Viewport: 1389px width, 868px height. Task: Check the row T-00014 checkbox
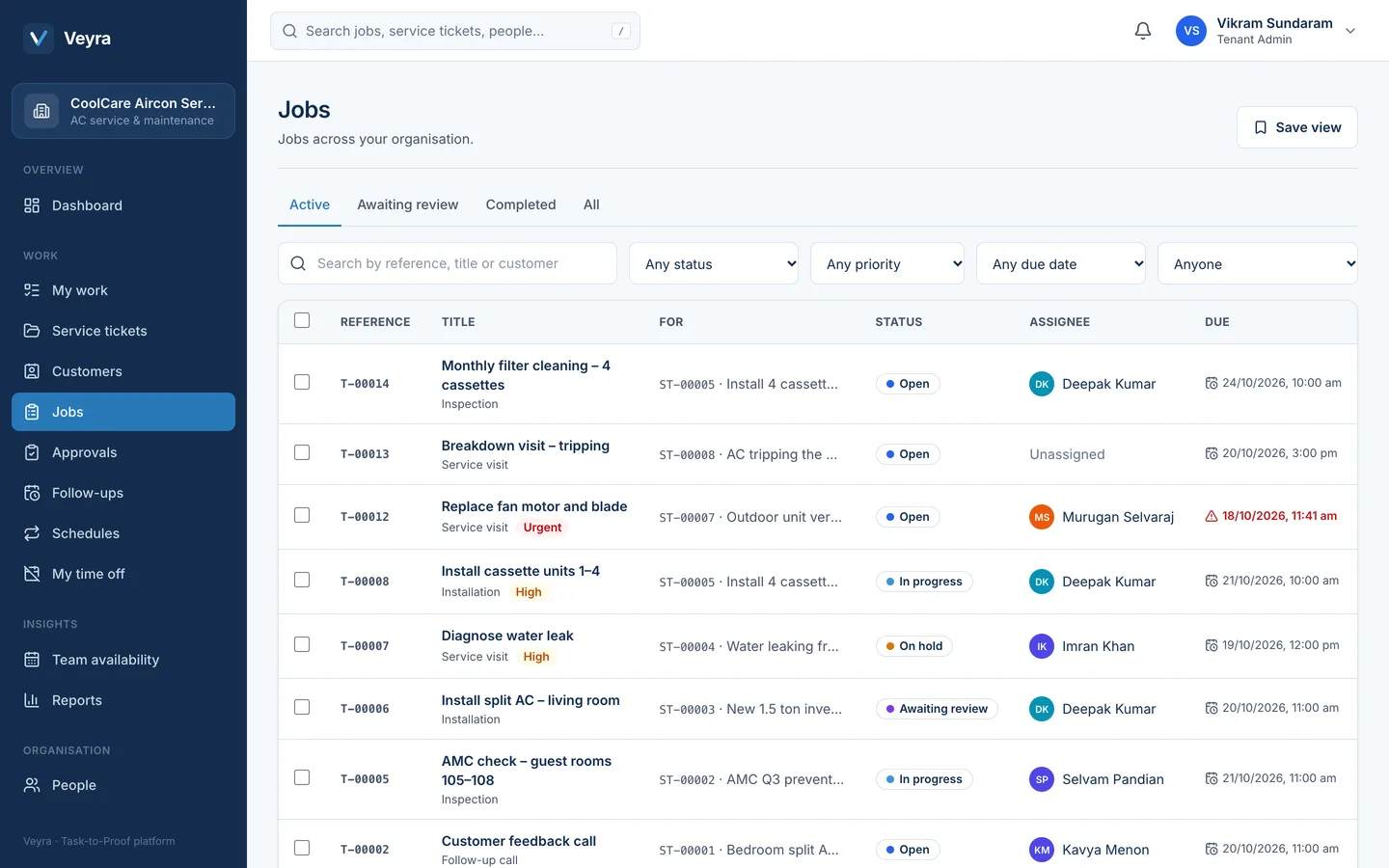pos(302,382)
